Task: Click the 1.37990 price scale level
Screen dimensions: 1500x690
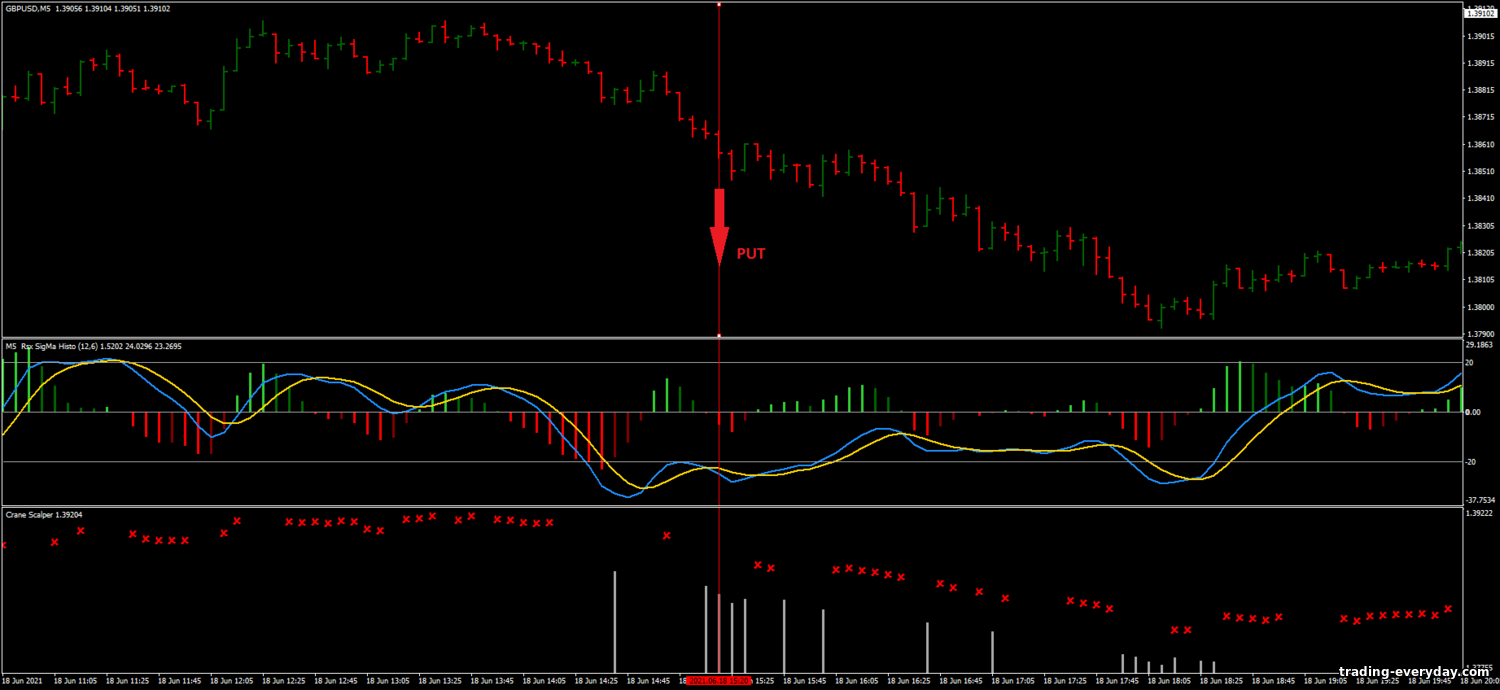Action: pos(1479,334)
